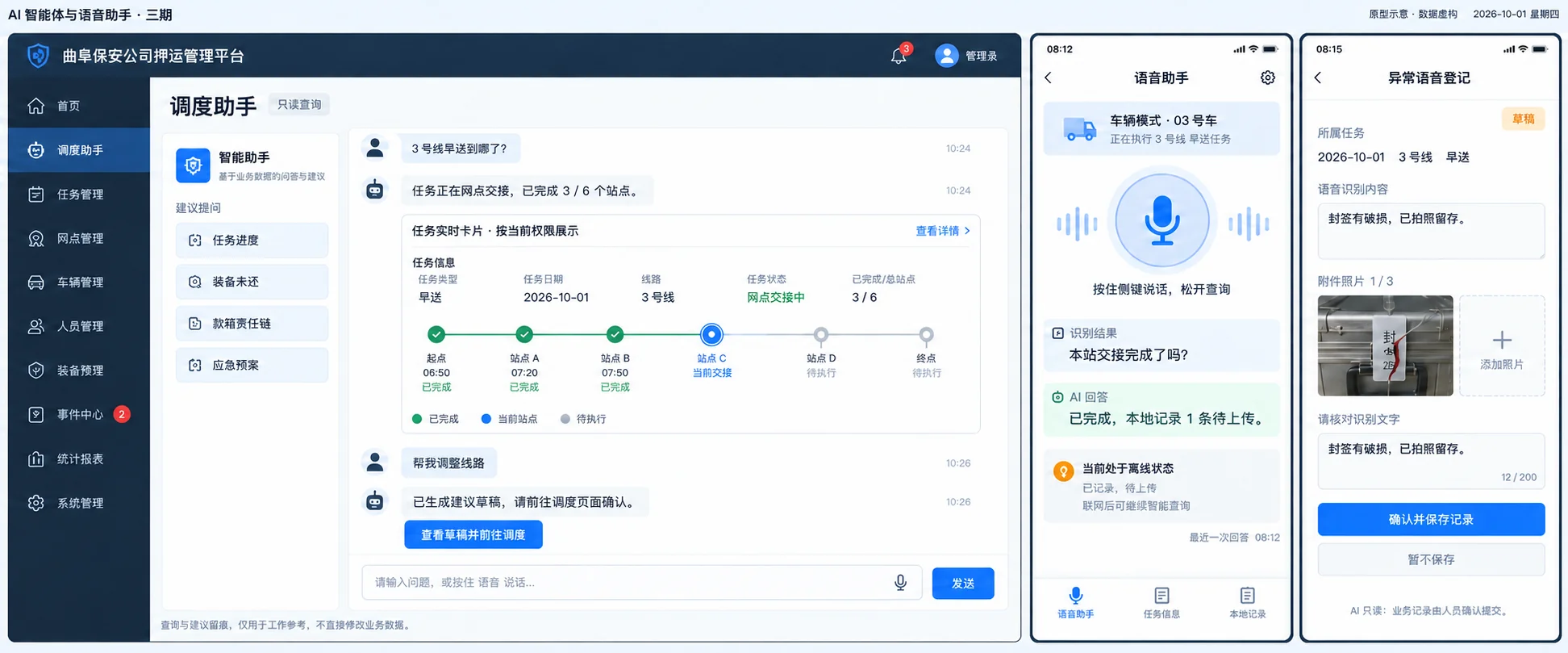This screenshot has width=1568, height=653.
Task: Open 装备预警 in the sidebar
Action: [79, 370]
